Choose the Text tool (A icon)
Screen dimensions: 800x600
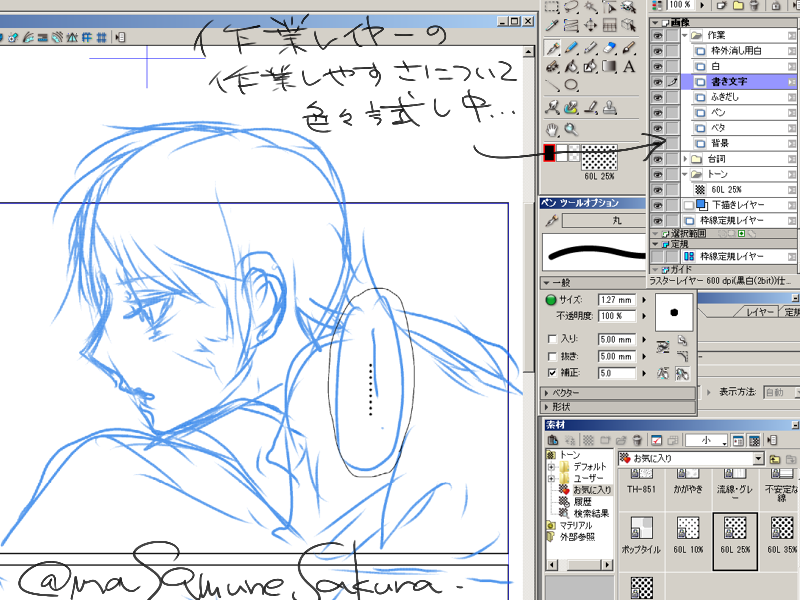click(628, 67)
